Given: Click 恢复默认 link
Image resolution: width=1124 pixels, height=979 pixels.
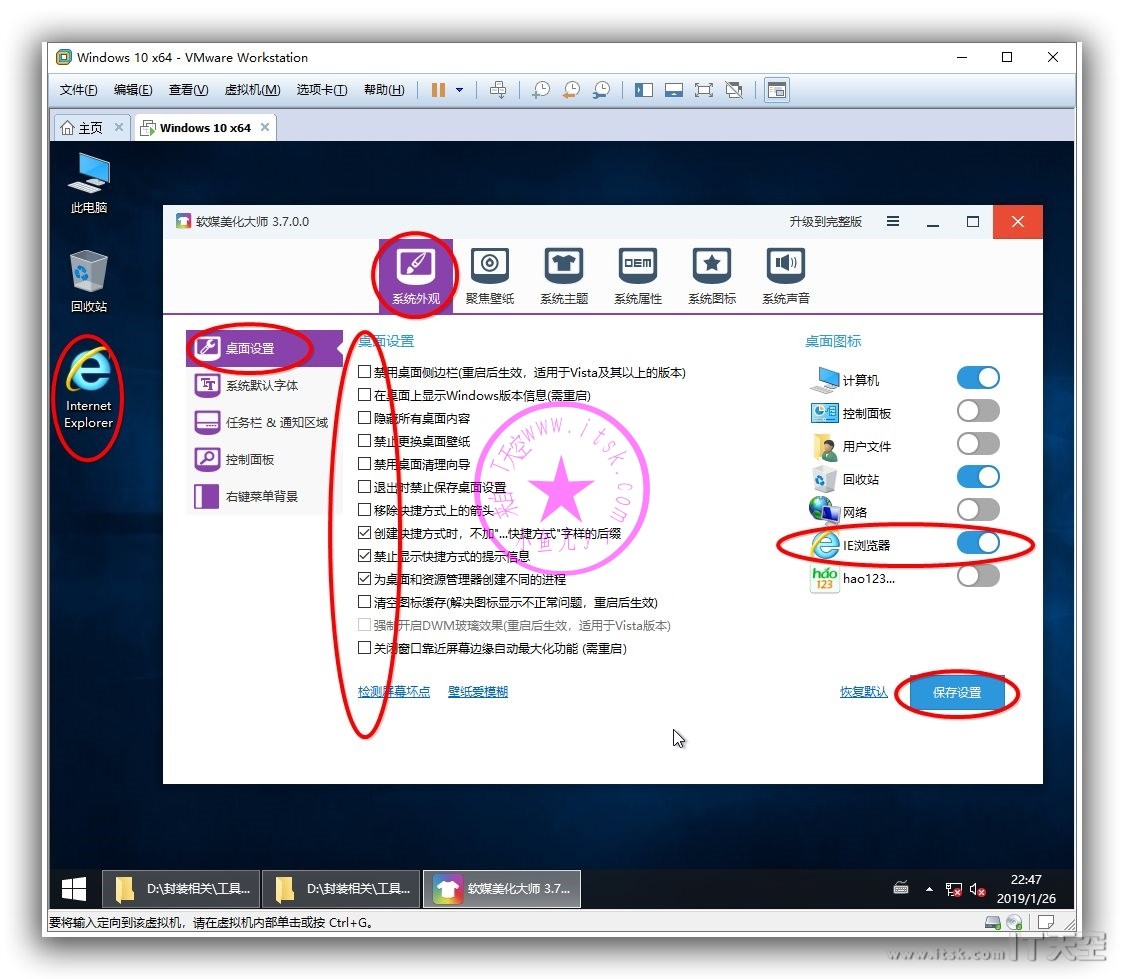Looking at the screenshot, I should click(863, 692).
